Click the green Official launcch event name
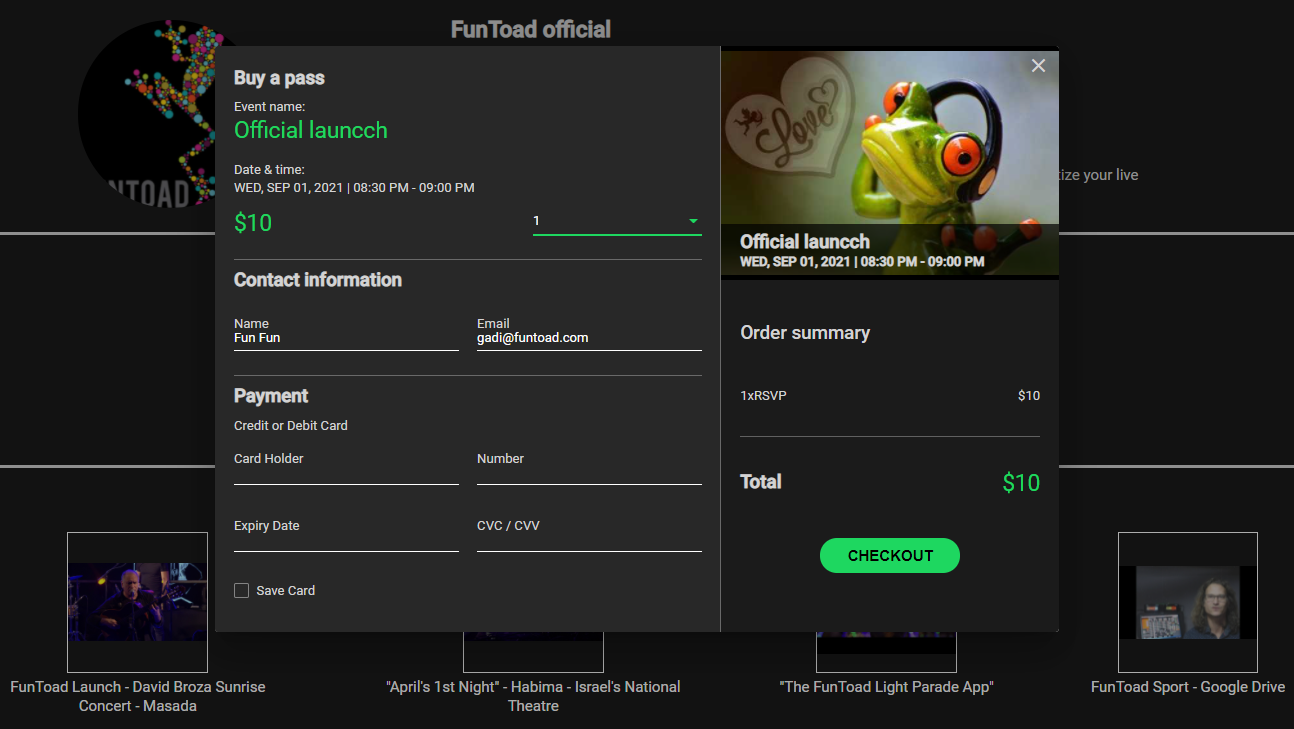Image resolution: width=1294 pixels, height=729 pixels. pyautogui.click(x=311, y=130)
